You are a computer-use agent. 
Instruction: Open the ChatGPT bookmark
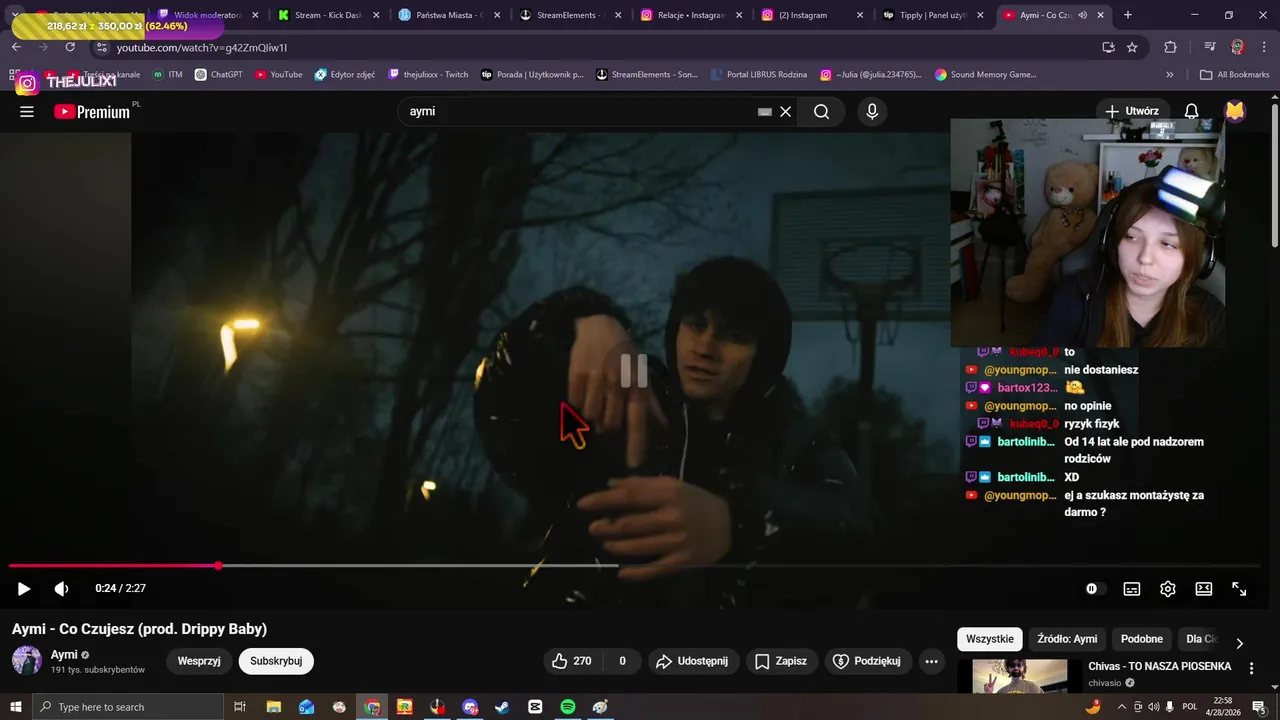[219, 74]
